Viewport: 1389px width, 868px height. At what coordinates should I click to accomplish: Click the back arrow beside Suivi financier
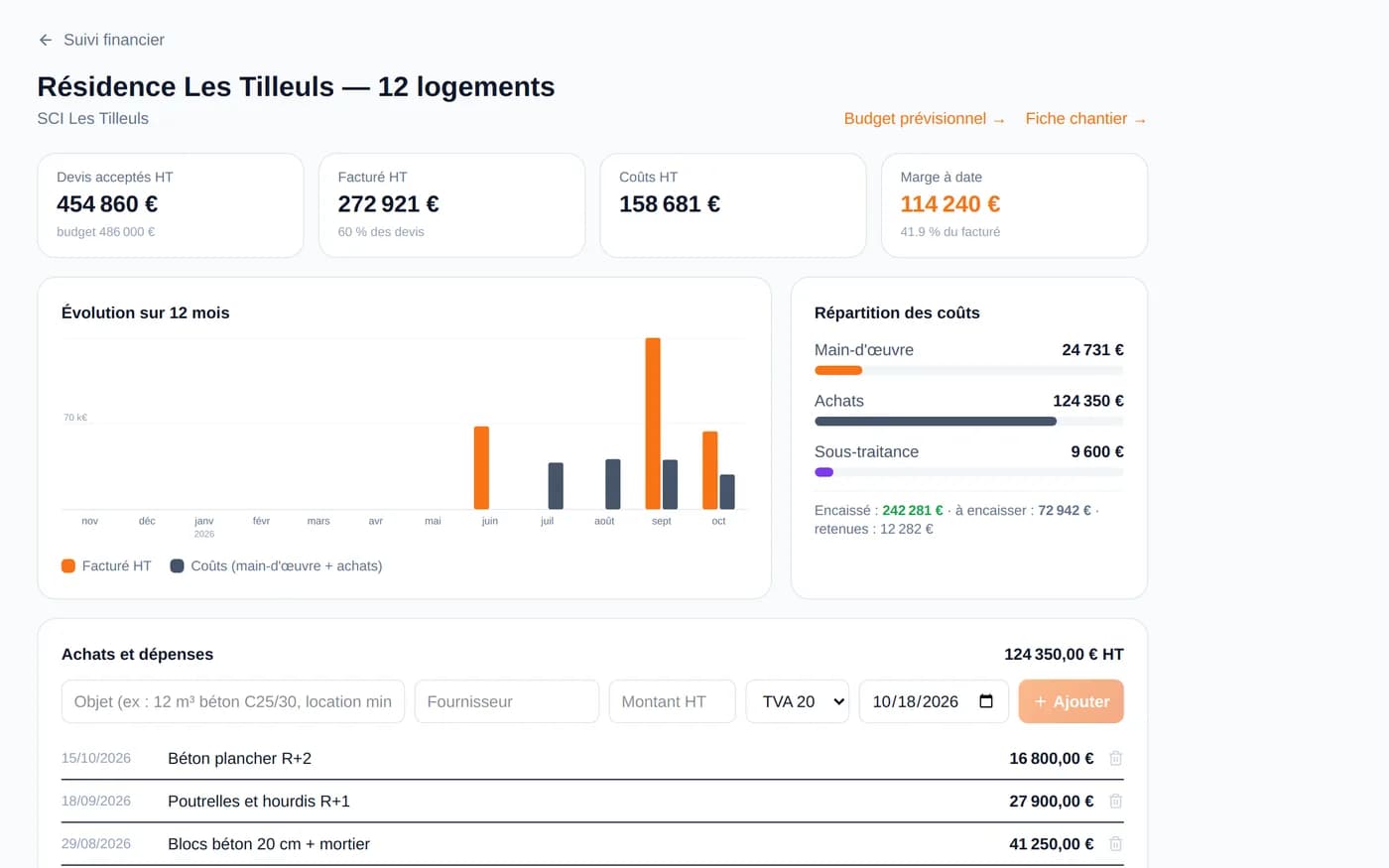(x=46, y=40)
